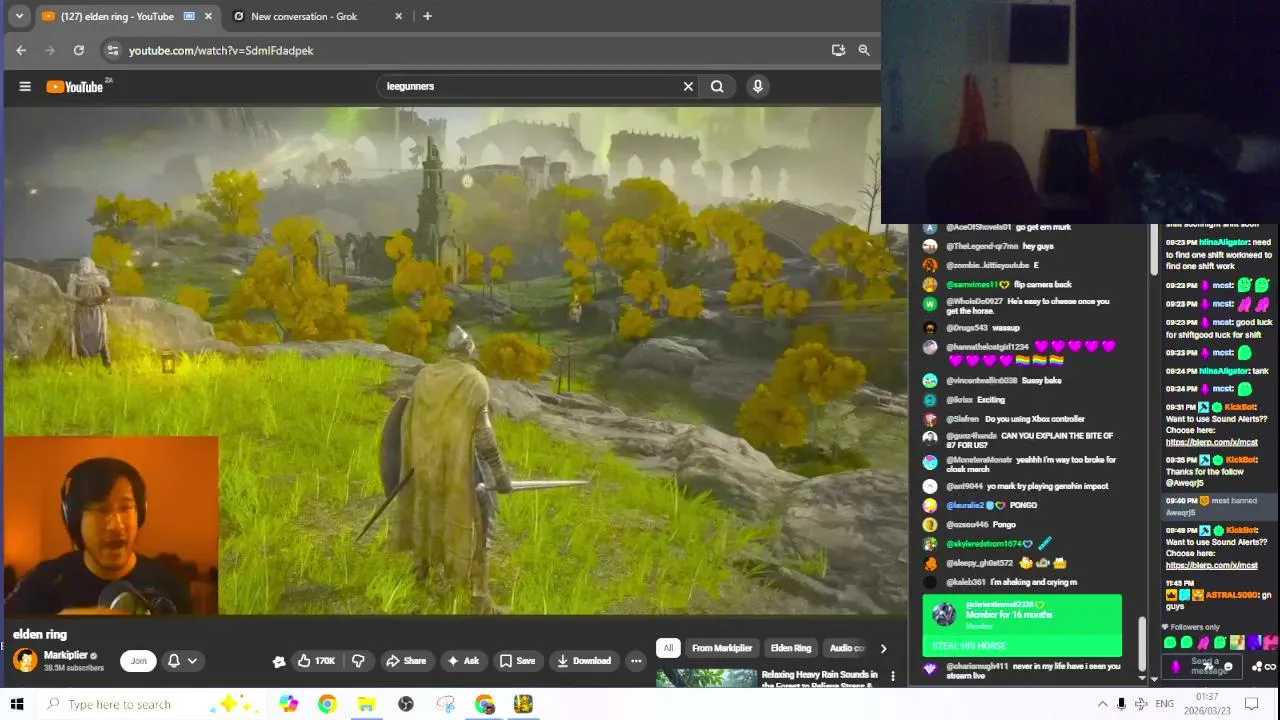This screenshot has height=720, width=1280.
Task: Show hidden system tray icons
Action: point(1102,704)
